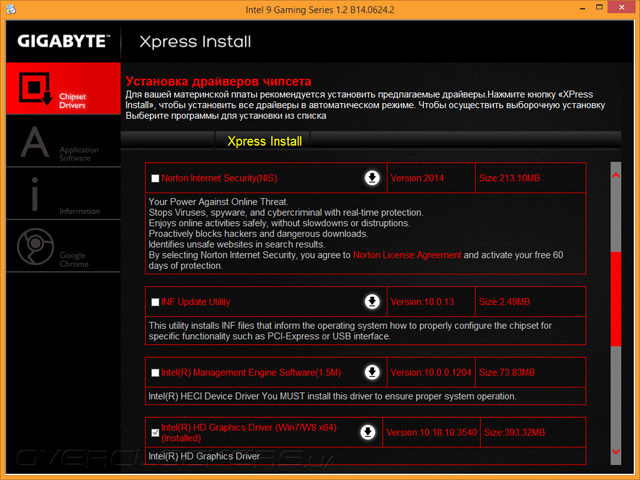Maximize the Intel 9 Gaming Series window
Image resolution: width=640 pixels, height=480 pixels.
(x=599, y=8)
